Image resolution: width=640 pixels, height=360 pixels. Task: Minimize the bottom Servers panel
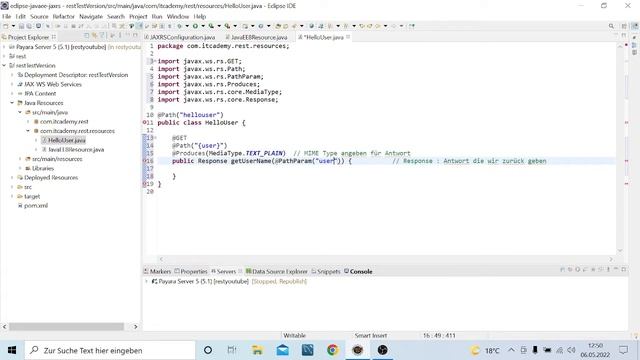pyautogui.click(x=616, y=269)
